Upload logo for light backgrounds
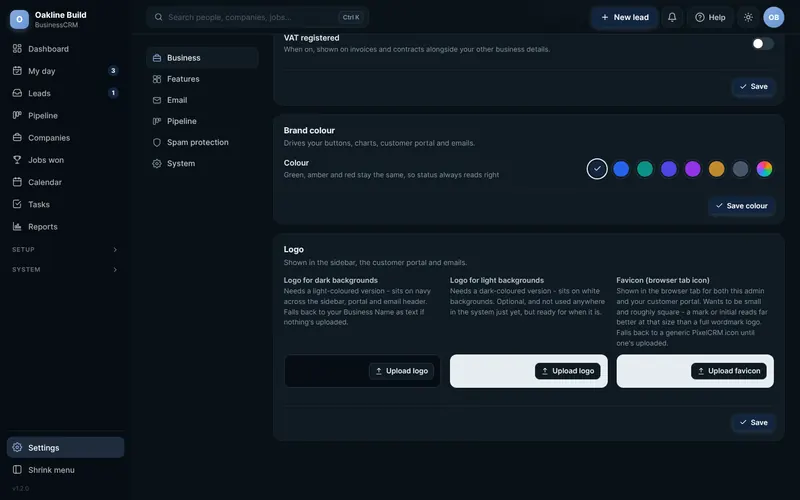 point(567,371)
